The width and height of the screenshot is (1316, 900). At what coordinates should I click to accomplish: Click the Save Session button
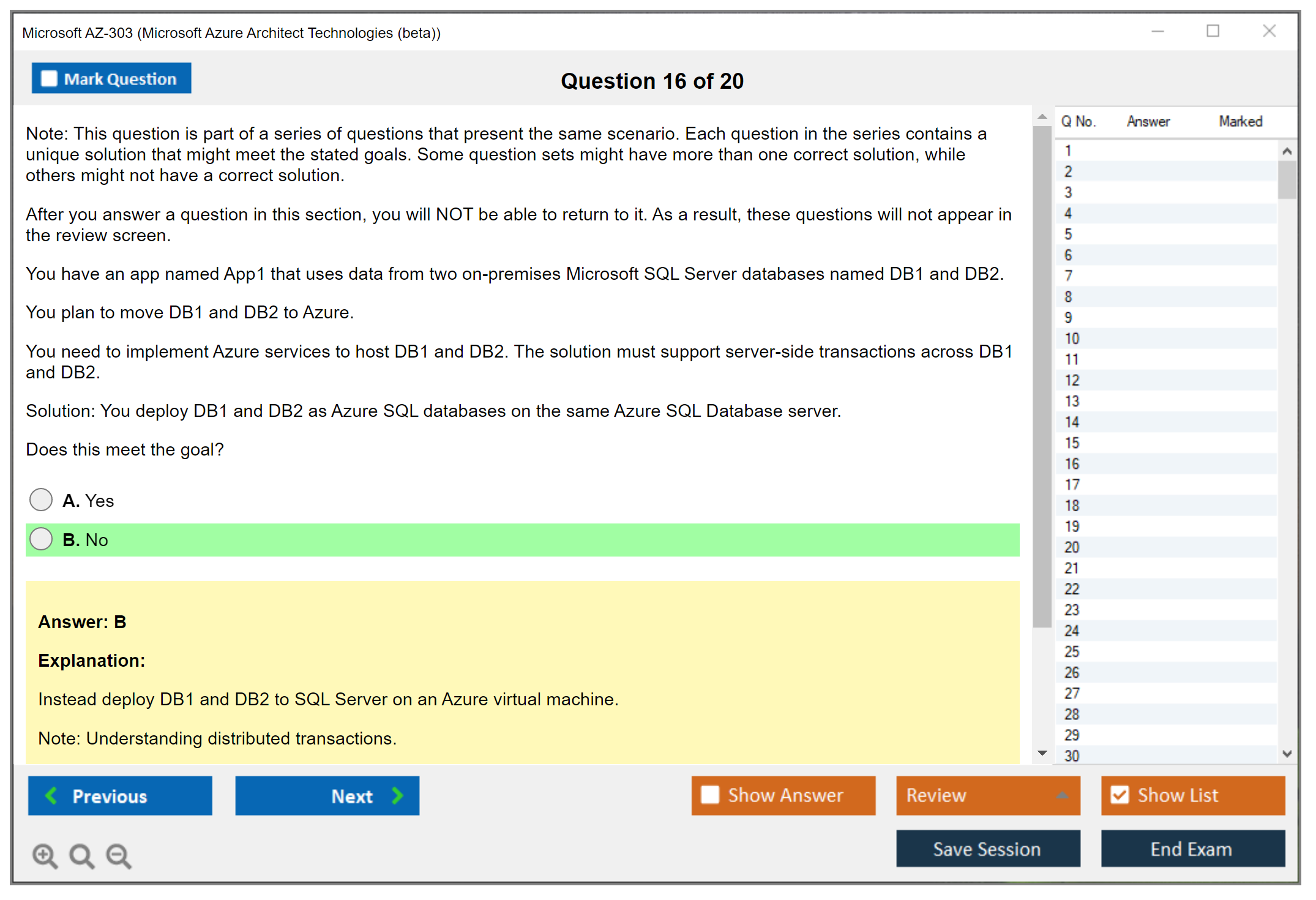(x=987, y=849)
